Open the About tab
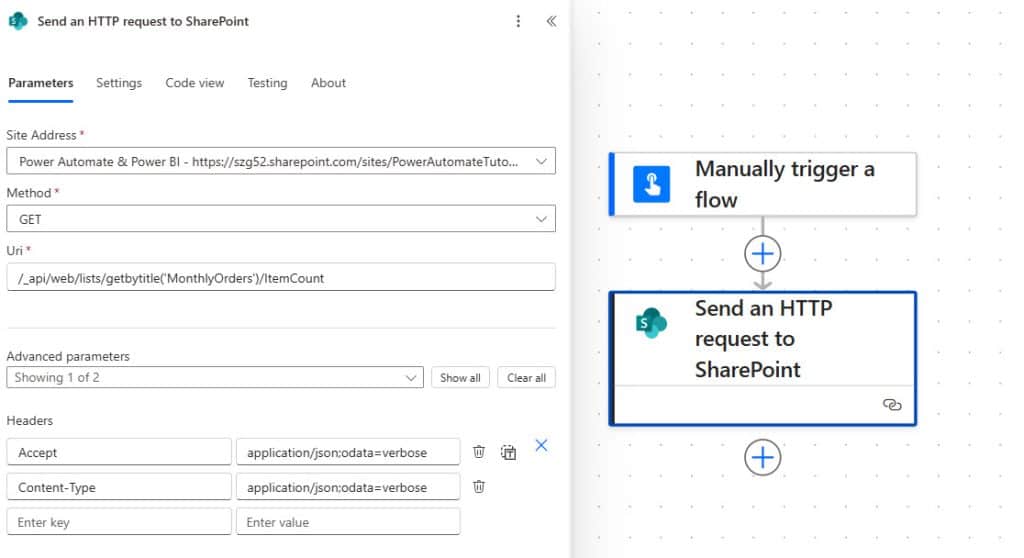The image size is (1024, 558). pyautogui.click(x=328, y=83)
